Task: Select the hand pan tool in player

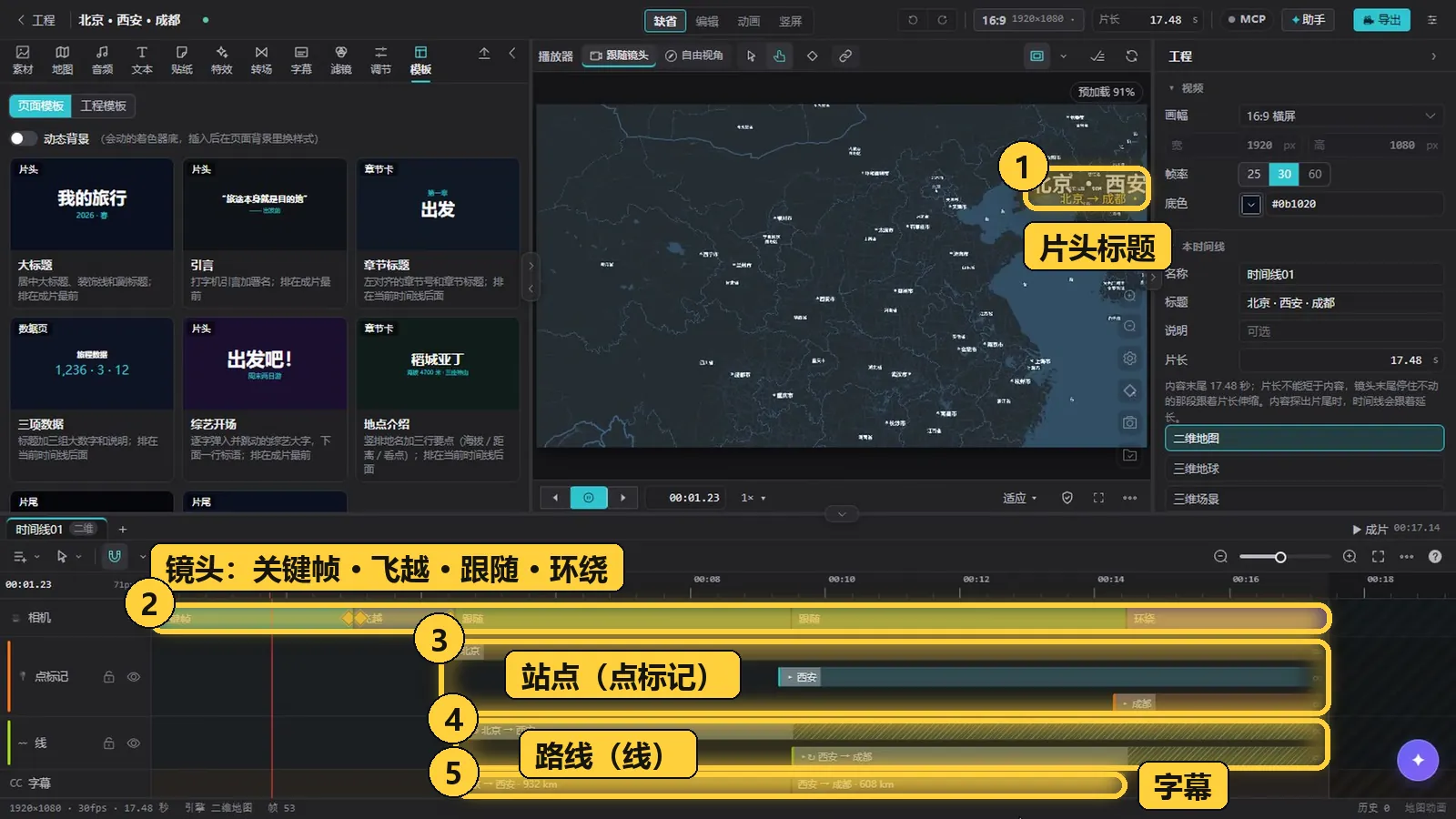Action: [x=780, y=56]
